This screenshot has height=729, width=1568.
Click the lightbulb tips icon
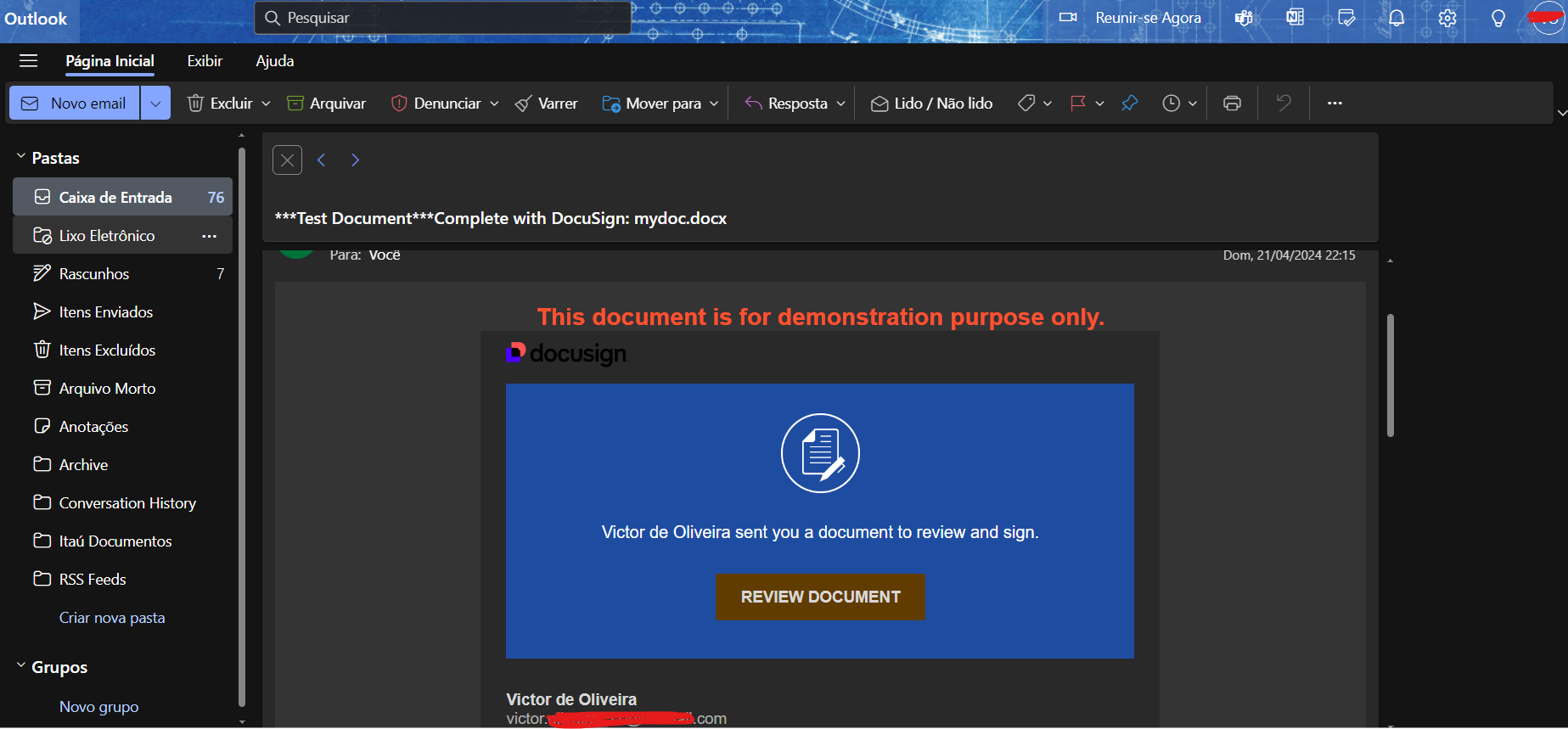1498,18
